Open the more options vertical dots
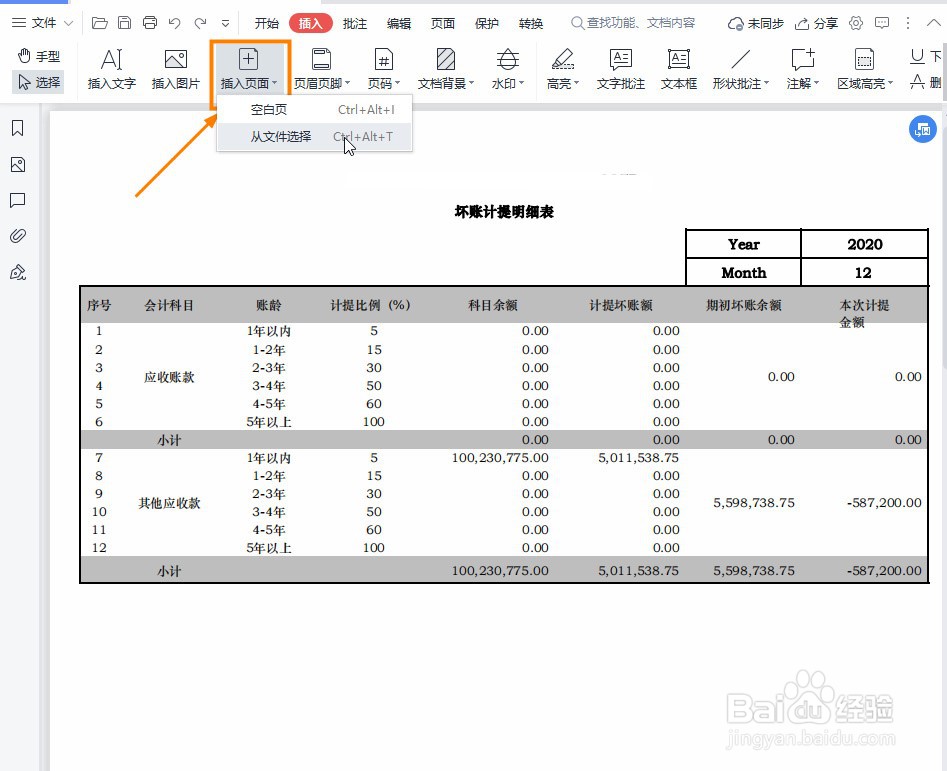947x771 pixels. click(908, 23)
